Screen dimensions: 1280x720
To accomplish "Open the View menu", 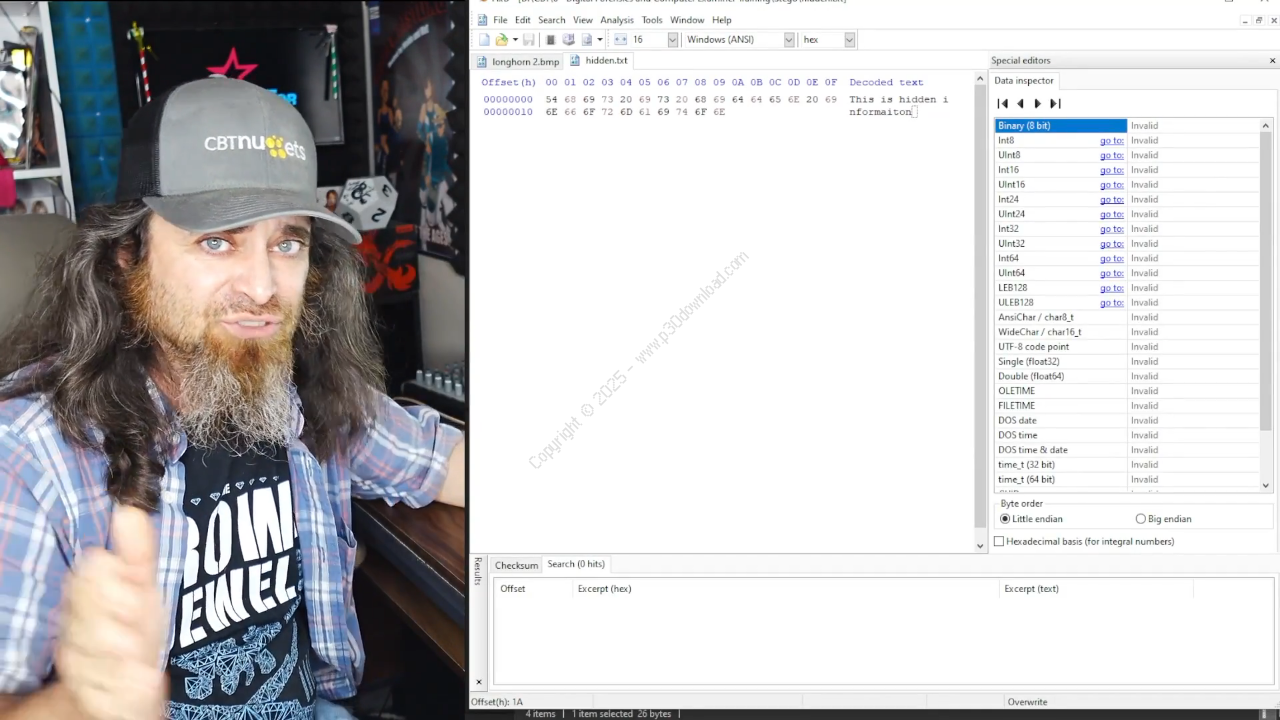I will point(583,20).
